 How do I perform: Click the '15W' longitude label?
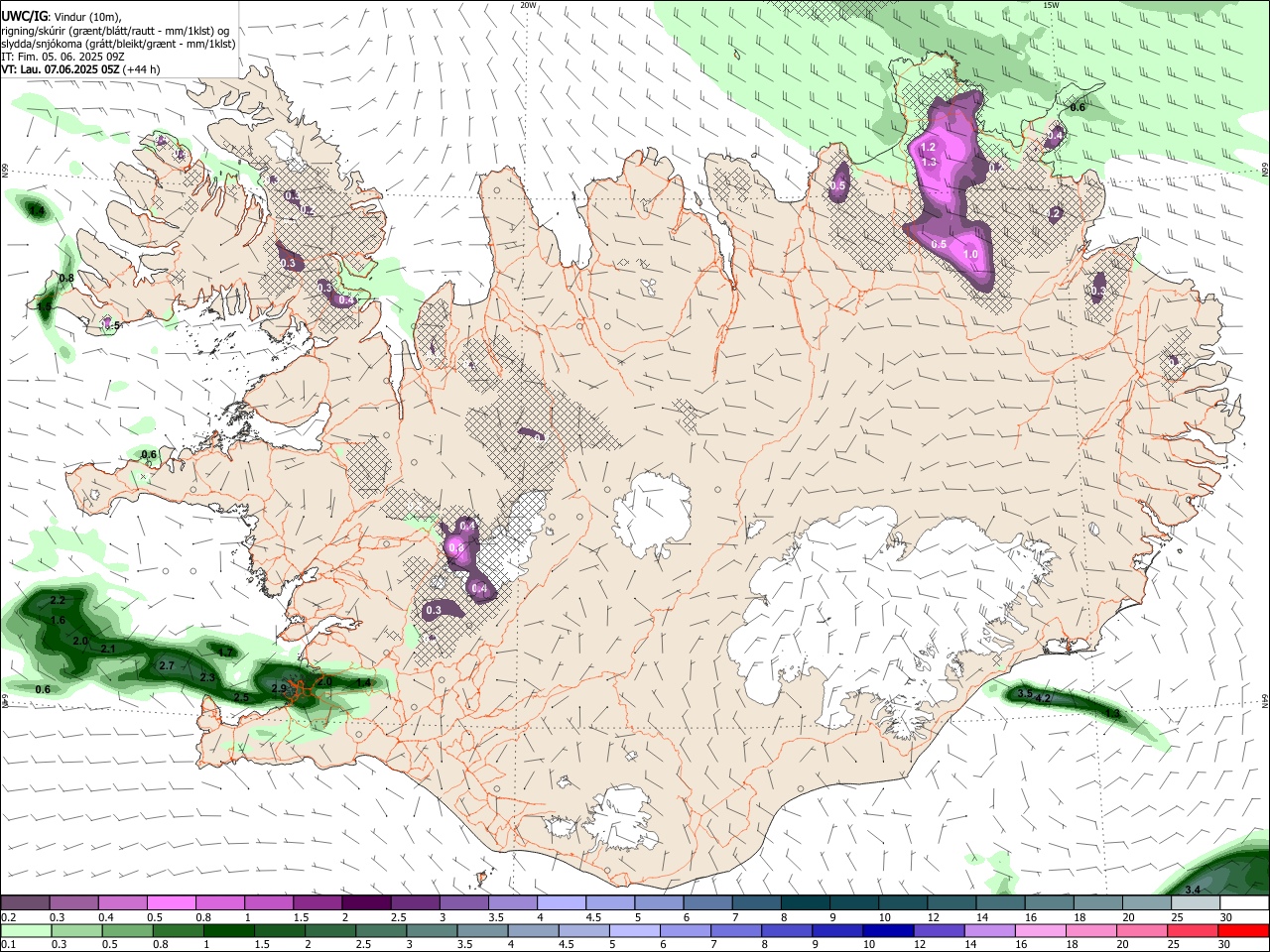[1052, 5]
